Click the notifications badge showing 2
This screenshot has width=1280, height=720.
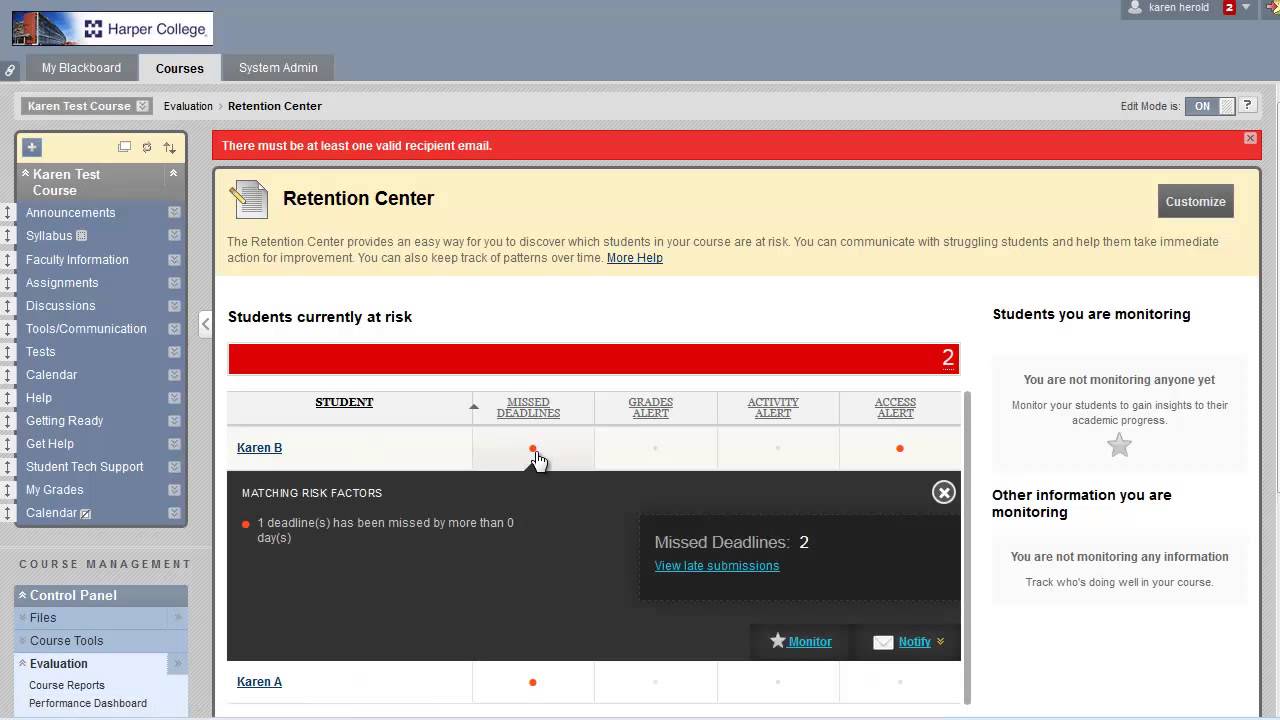[x=1229, y=8]
